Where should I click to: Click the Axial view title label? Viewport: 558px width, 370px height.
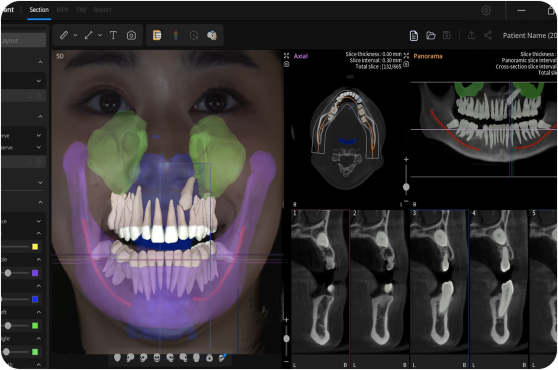301,56
